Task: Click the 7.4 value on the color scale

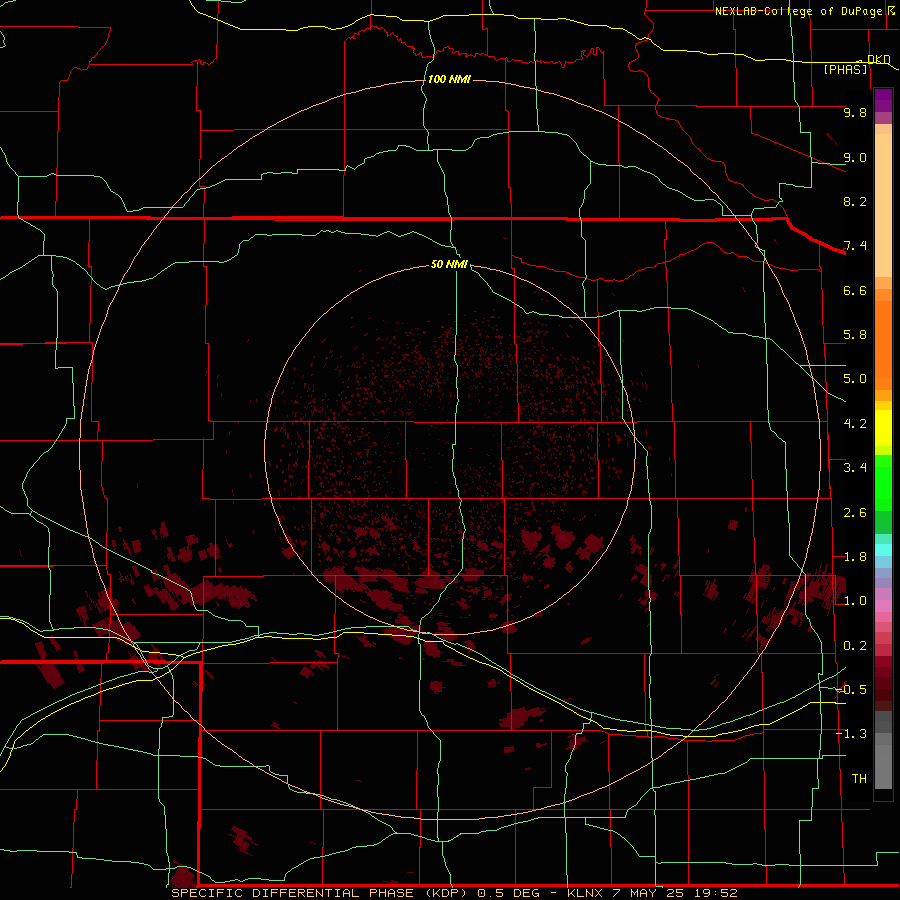Action: click(855, 246)
